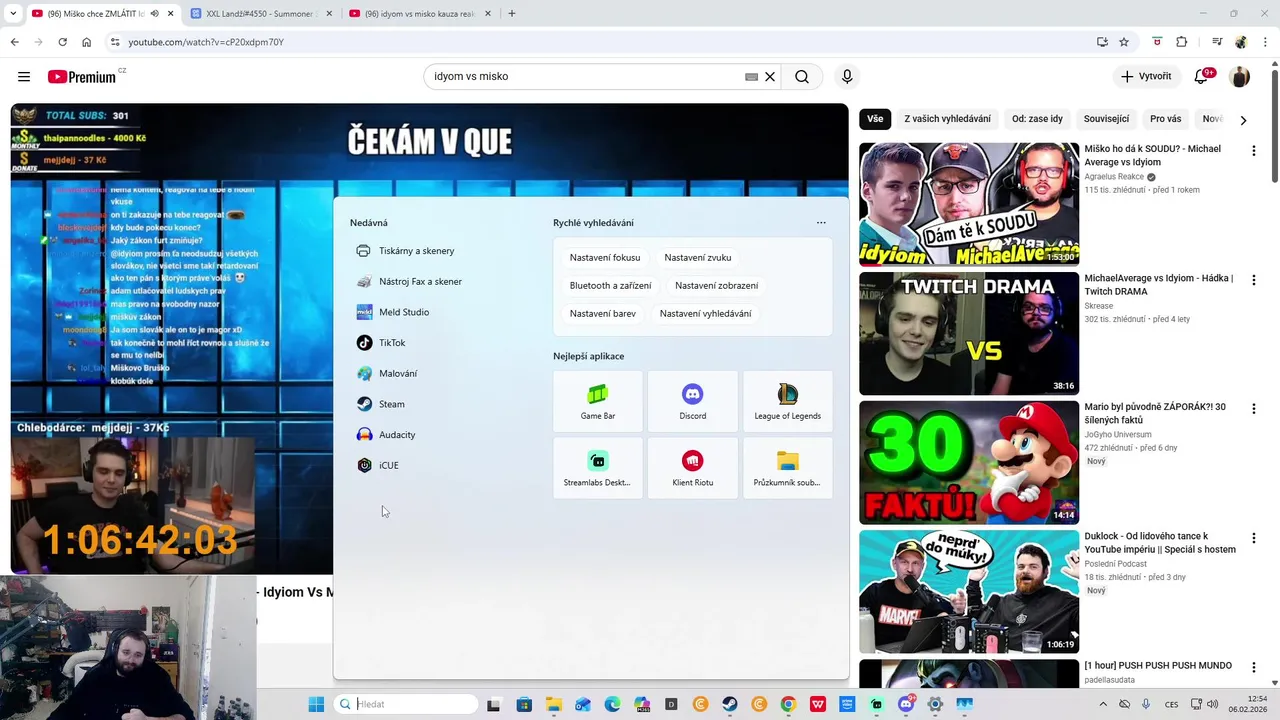
Task: Select Z vašich vyhledávání filter chip
Action: click(x=948, y=119)
